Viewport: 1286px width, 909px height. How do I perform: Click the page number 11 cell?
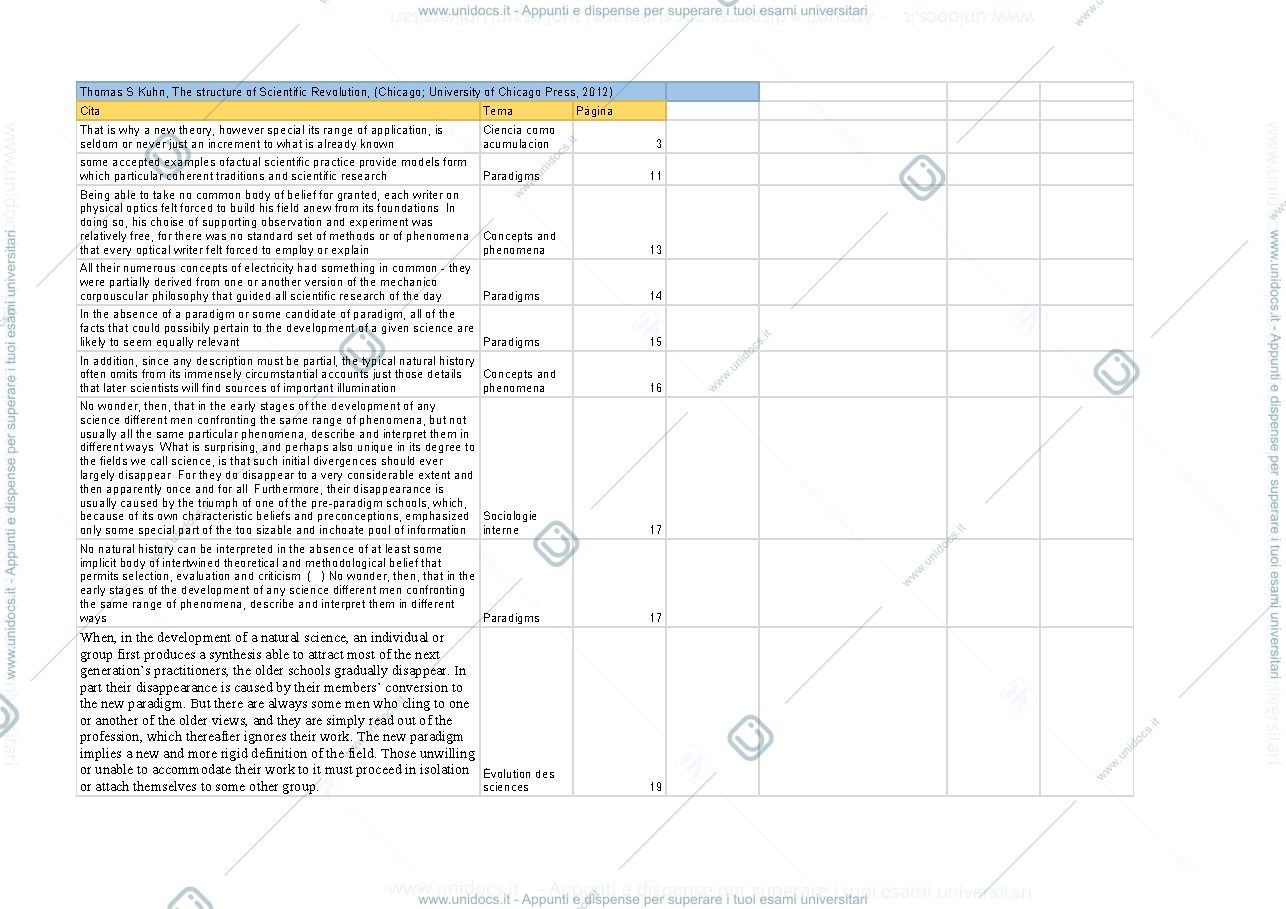[x=619, y=169]
